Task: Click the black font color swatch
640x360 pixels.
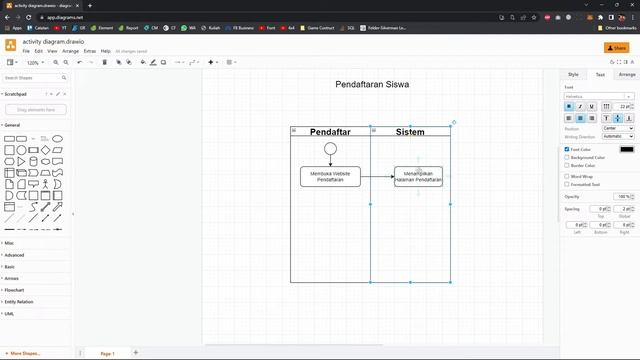Action: [627, 149]
